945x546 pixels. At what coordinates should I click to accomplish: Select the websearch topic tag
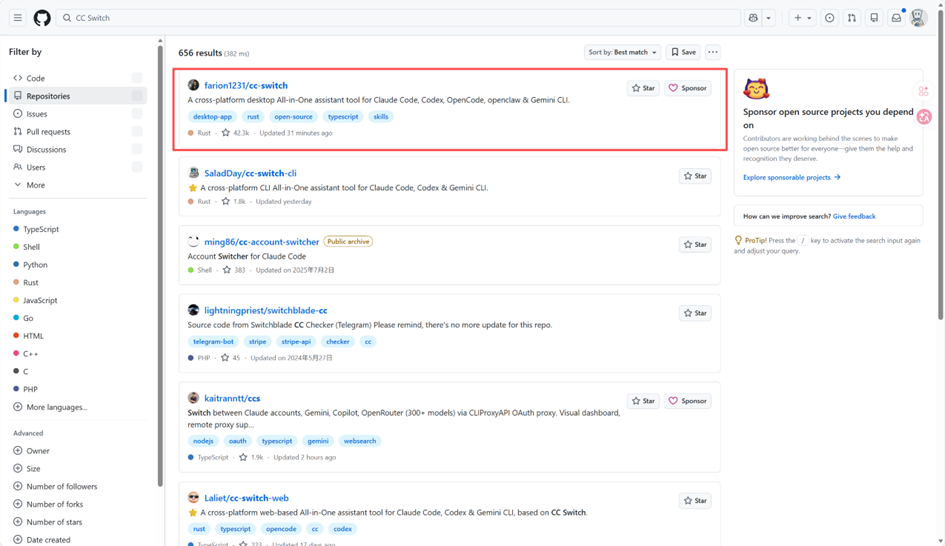[360, 441]
